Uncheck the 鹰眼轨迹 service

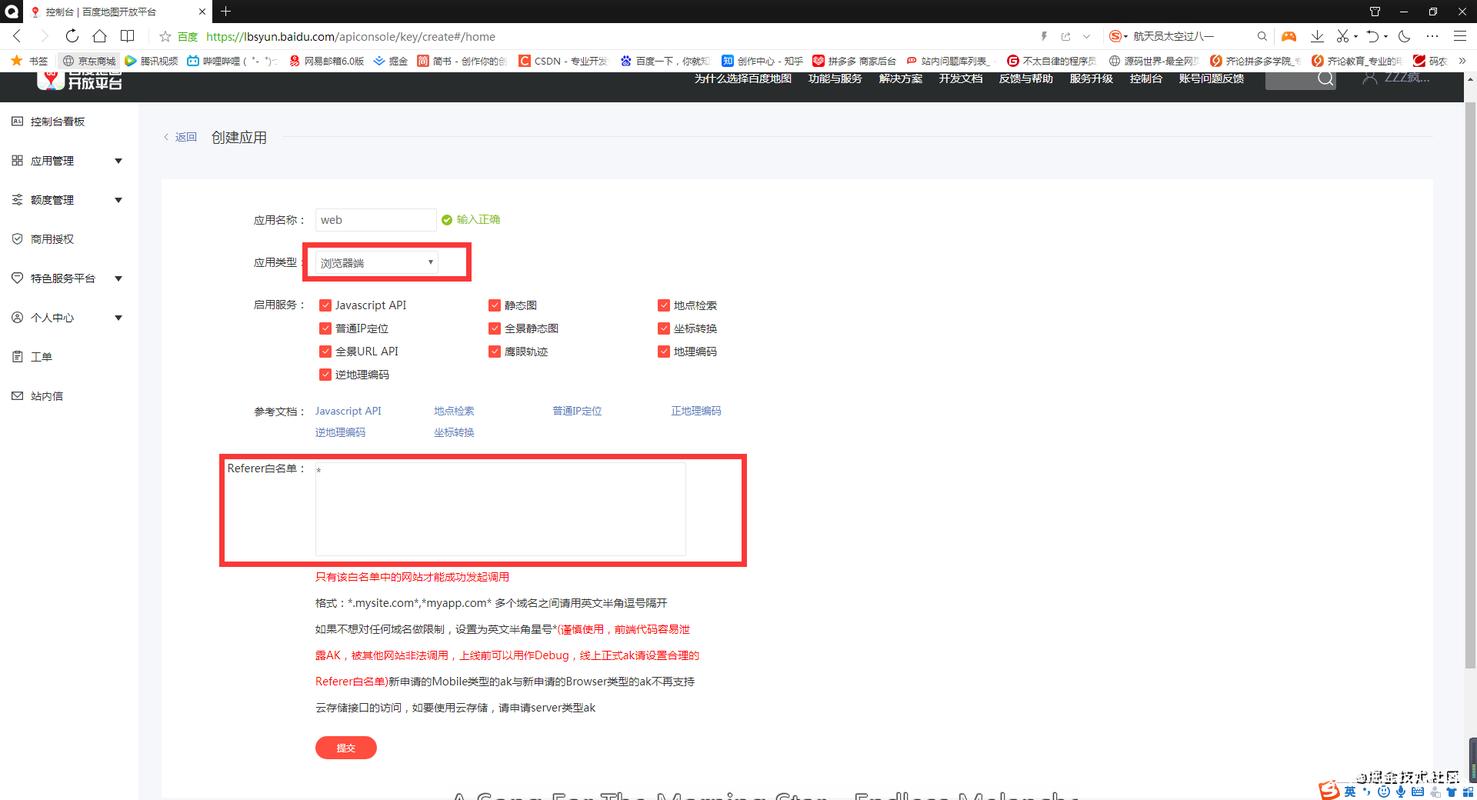tap(494, 351)
